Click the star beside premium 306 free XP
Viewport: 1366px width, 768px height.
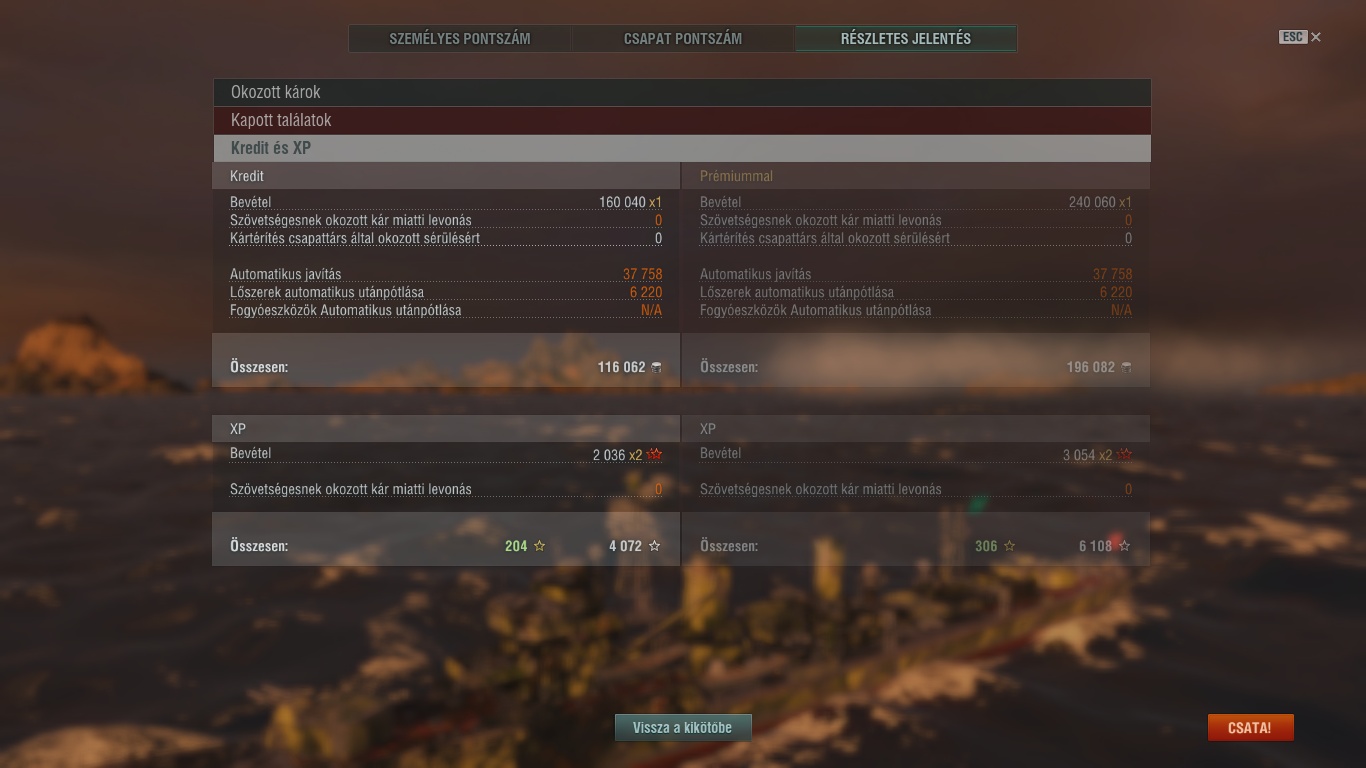(x=1009, y=546)
